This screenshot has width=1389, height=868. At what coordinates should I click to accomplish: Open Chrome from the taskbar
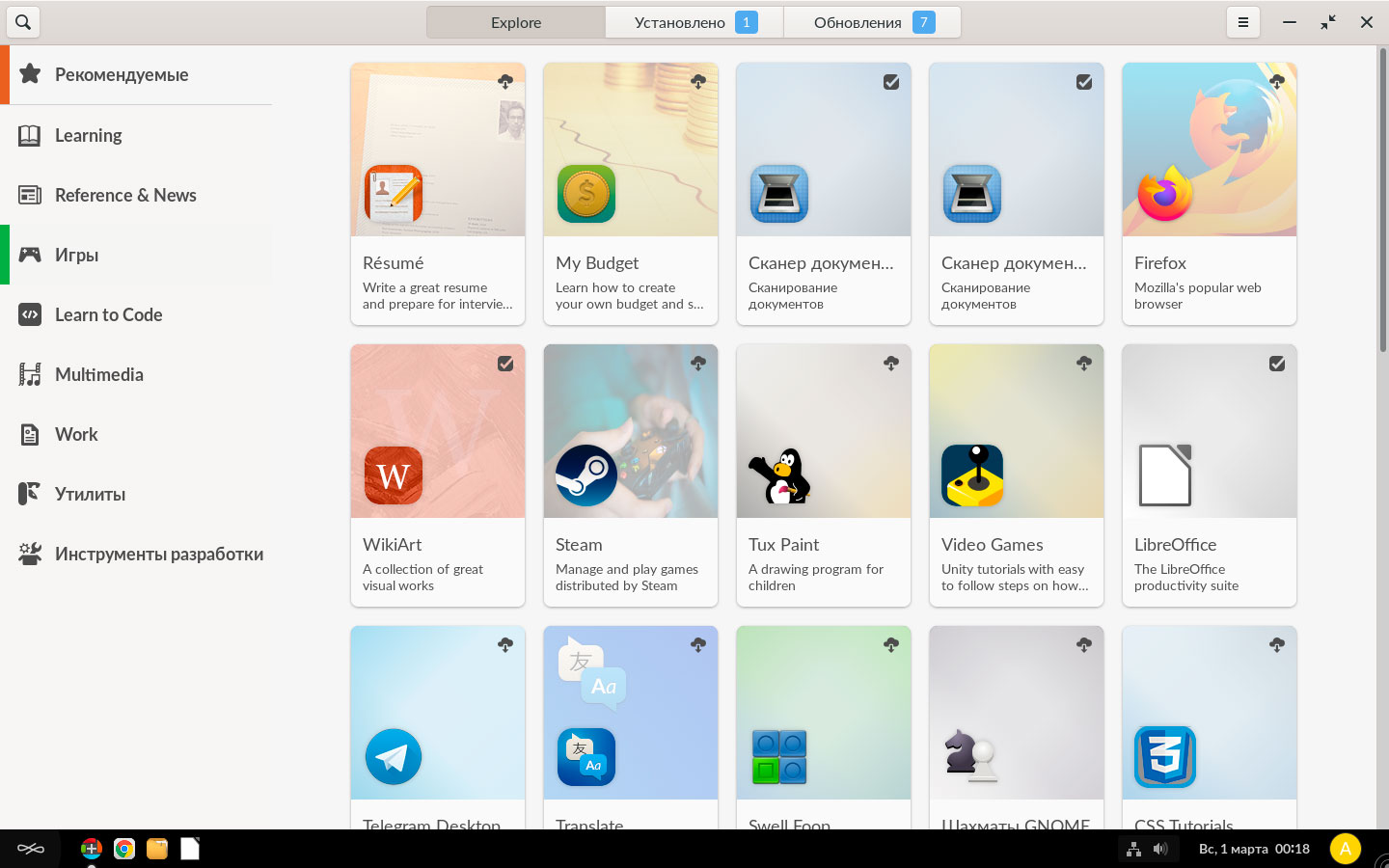point(123,849)
